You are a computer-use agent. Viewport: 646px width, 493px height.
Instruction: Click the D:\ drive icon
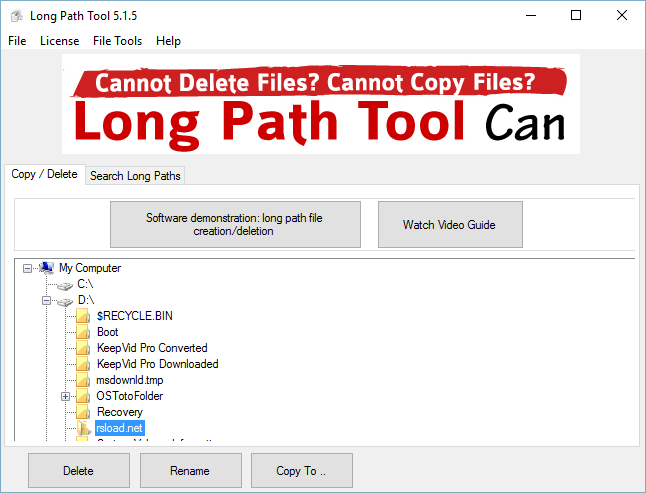[65, 301]
